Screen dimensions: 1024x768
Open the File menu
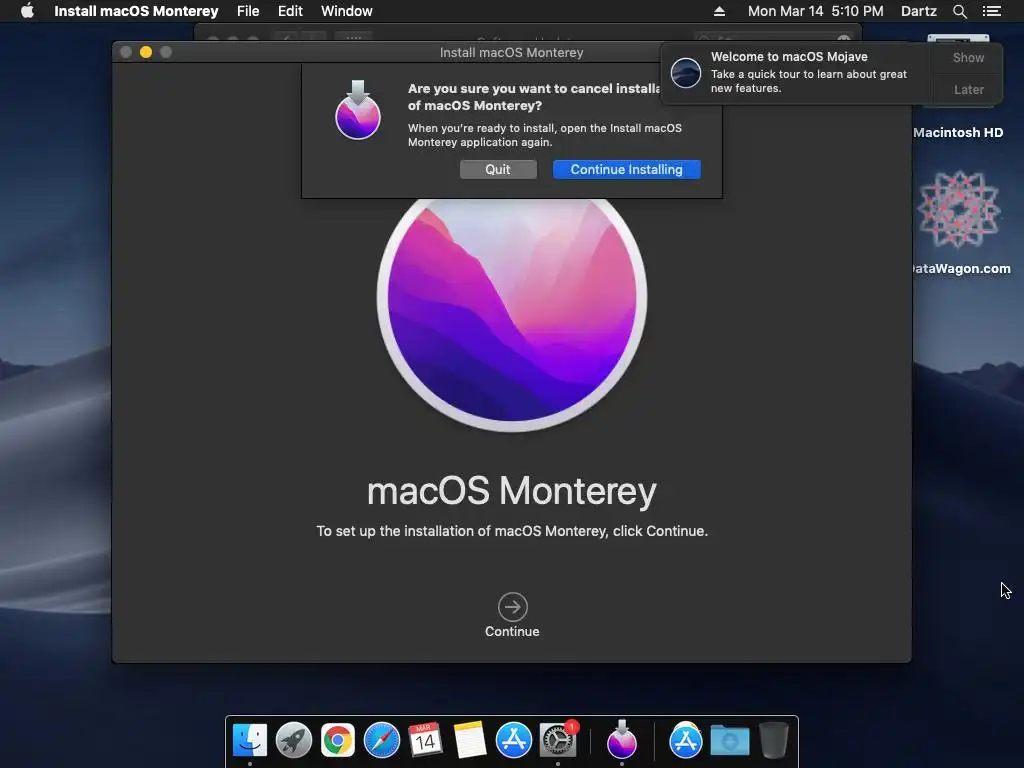pos(248,11)
